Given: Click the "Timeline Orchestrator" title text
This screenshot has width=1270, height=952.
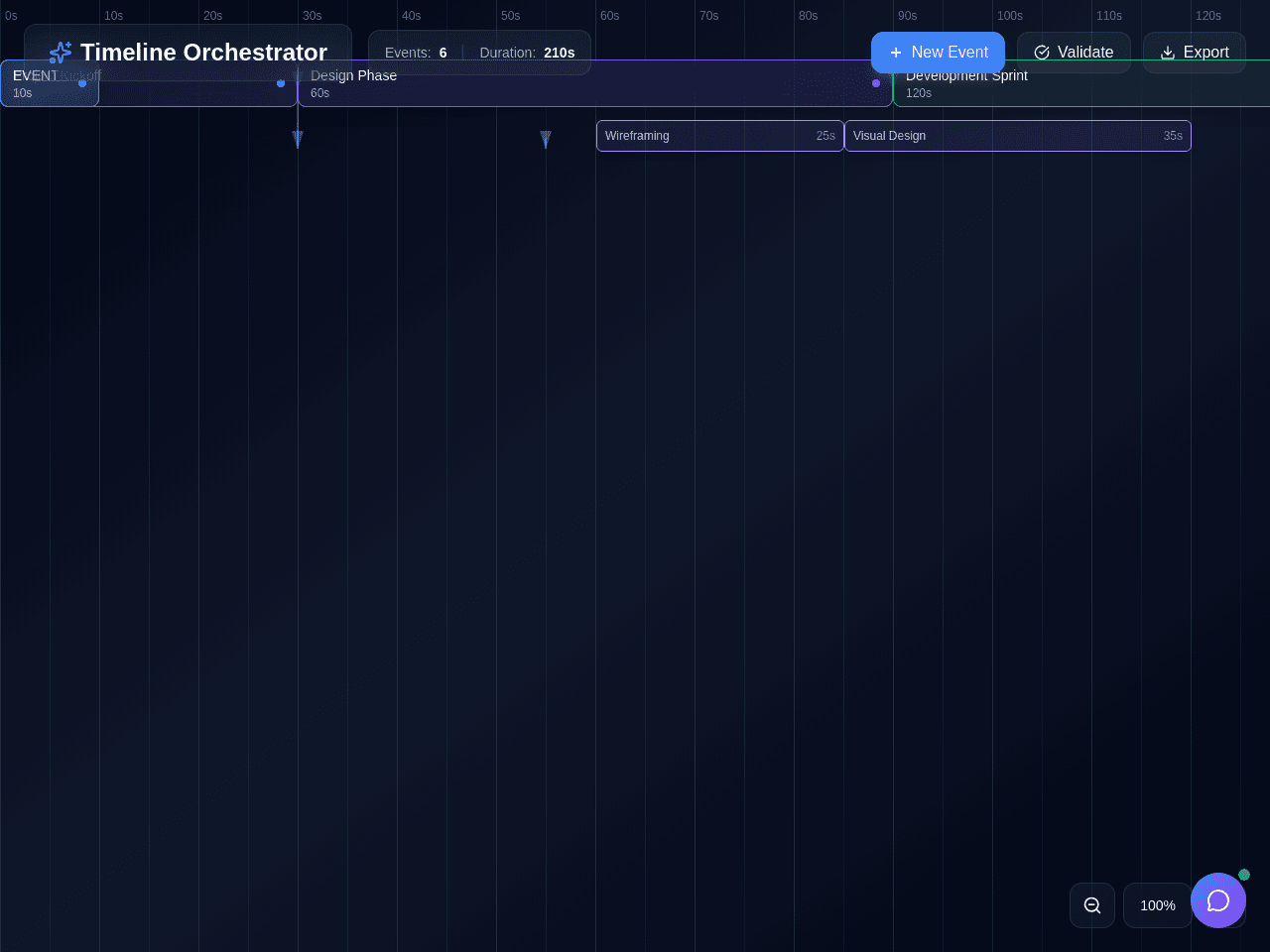Looking at the screenshot, I should [x=203, y=53].
